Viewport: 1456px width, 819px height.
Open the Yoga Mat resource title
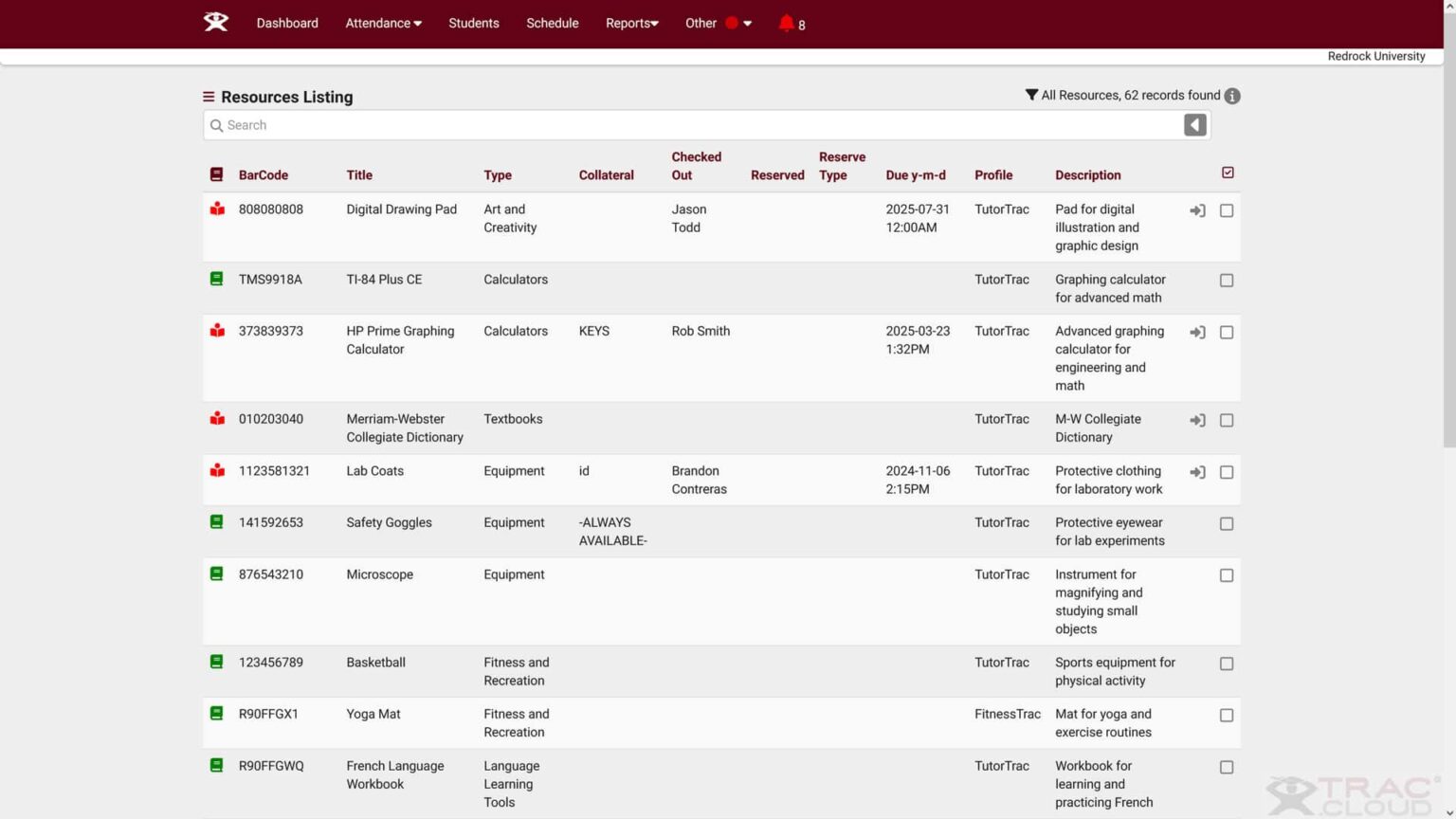373,714
